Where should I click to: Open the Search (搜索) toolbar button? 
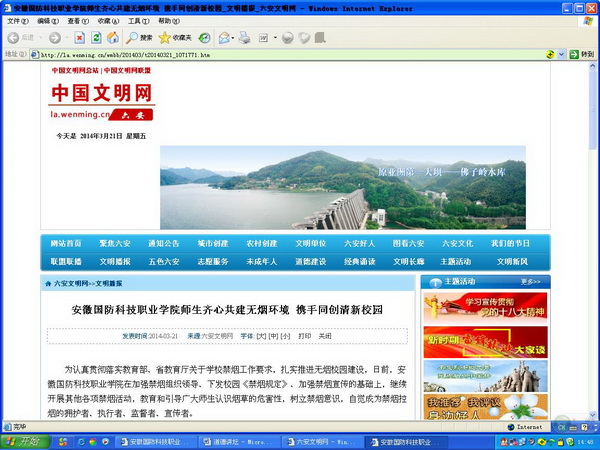(140, 38)
